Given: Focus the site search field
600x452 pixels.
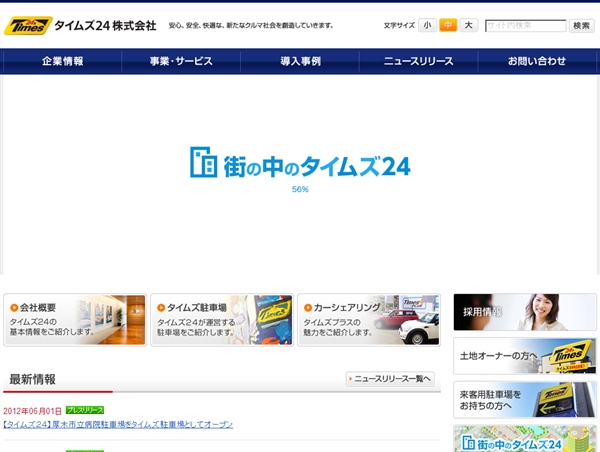Looking at the screenshot, I should tap(525, 26).
